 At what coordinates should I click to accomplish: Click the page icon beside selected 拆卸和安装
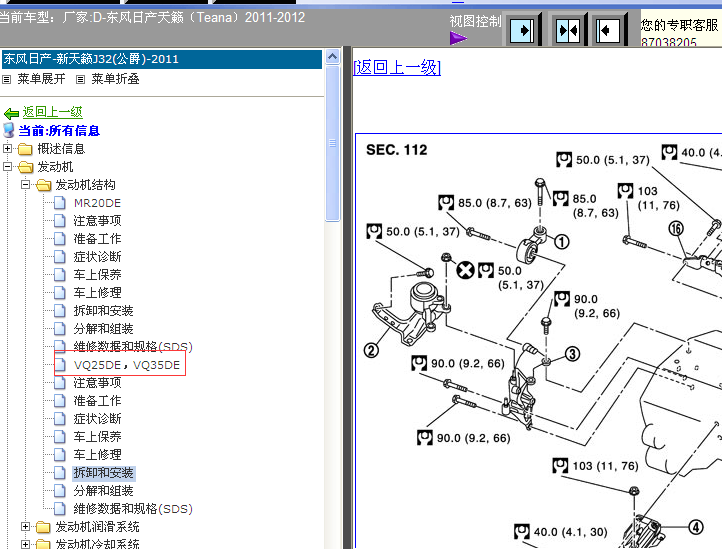pos(60,473)
